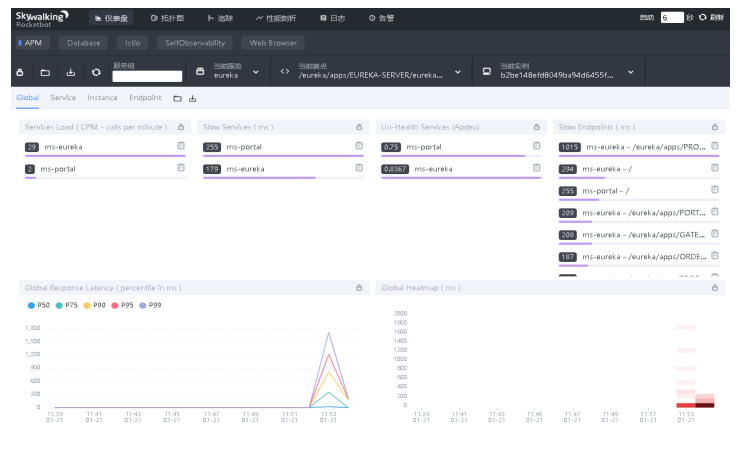This screenshot has height=451, width=741.
Task: Select the SelfObservability dashboard template
Action: point(195,43)
